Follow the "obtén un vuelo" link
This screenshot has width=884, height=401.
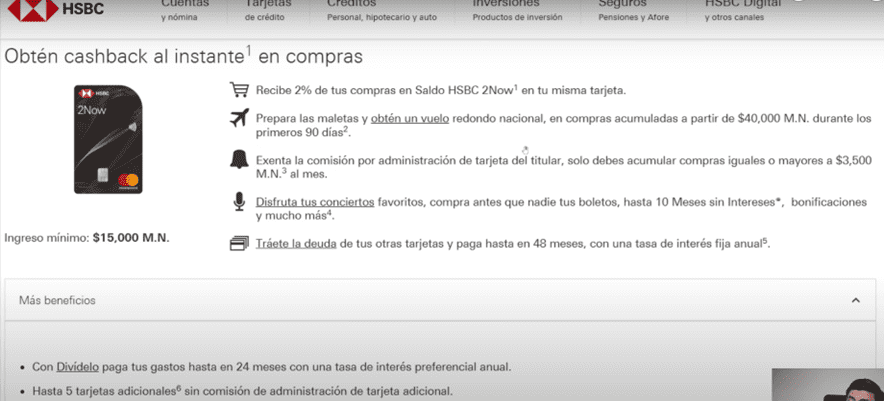(381, 119)
